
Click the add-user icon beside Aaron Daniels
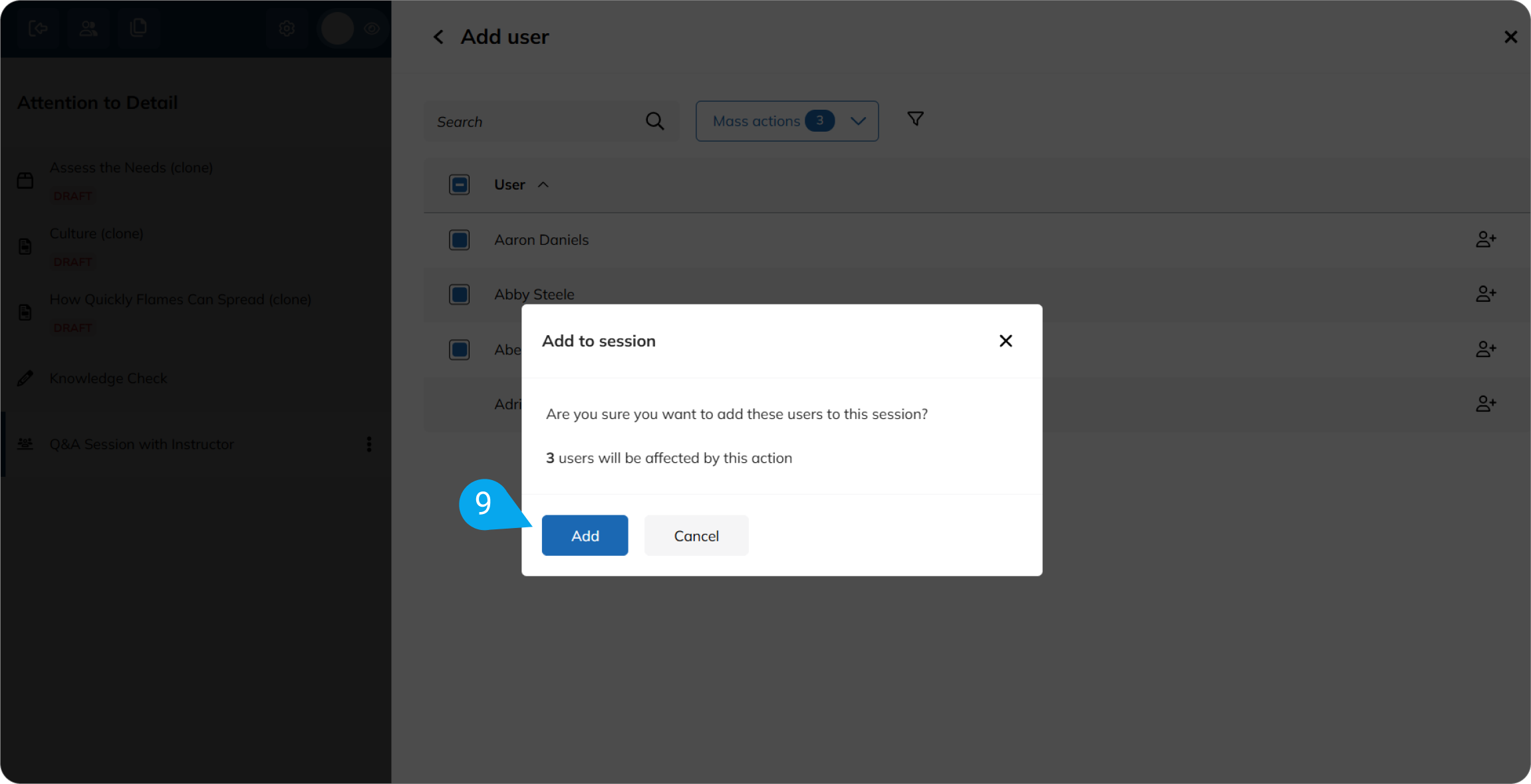[1486, 239]
